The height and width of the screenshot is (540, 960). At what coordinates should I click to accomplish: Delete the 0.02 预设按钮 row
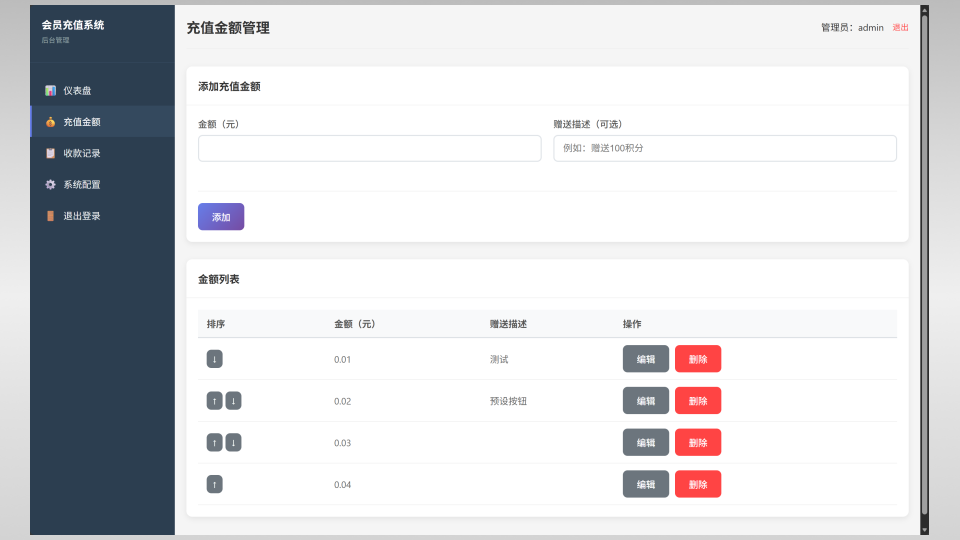click(x=698, y=401)
